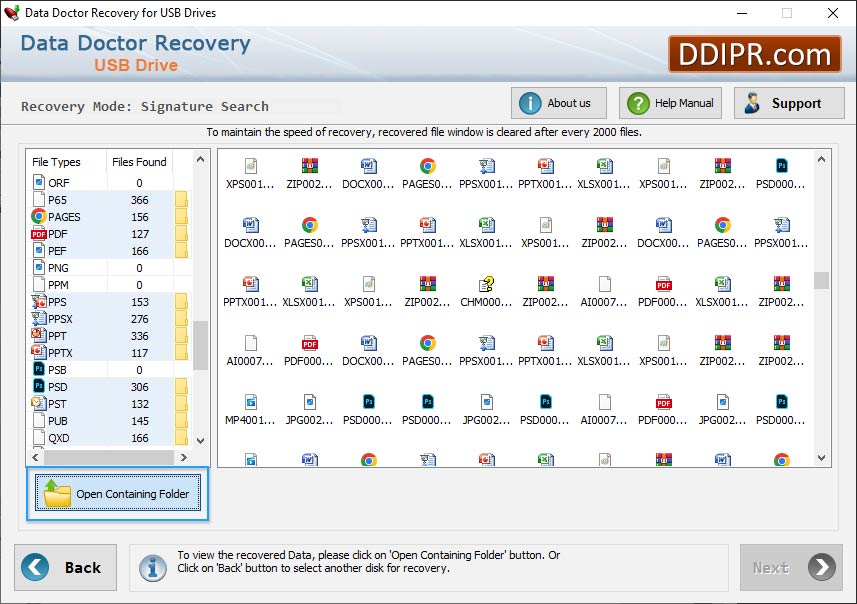
Task: Open the About us dialog
Action: tap(559, 103)
